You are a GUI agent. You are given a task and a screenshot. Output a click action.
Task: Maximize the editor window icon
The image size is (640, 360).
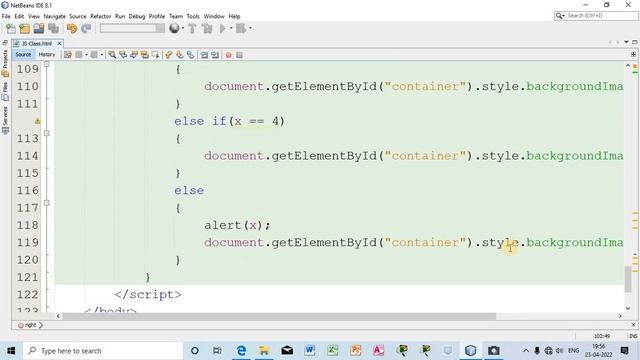pyautogui.click(x=635, y=42)
